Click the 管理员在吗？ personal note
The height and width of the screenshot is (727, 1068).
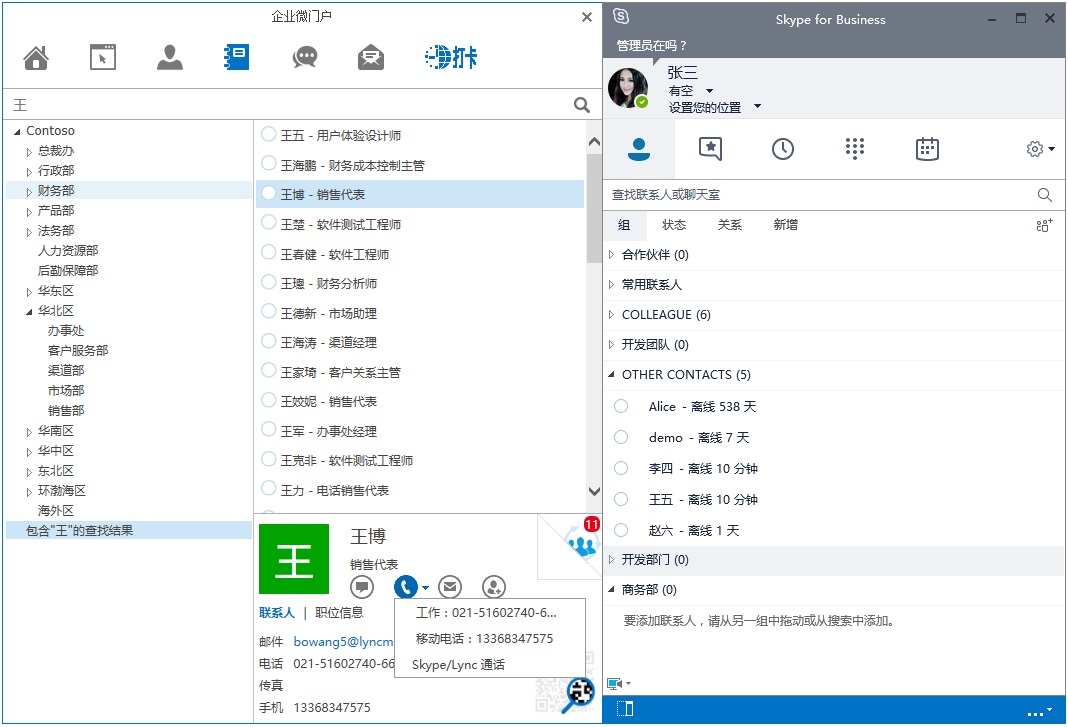pos(651,46)
